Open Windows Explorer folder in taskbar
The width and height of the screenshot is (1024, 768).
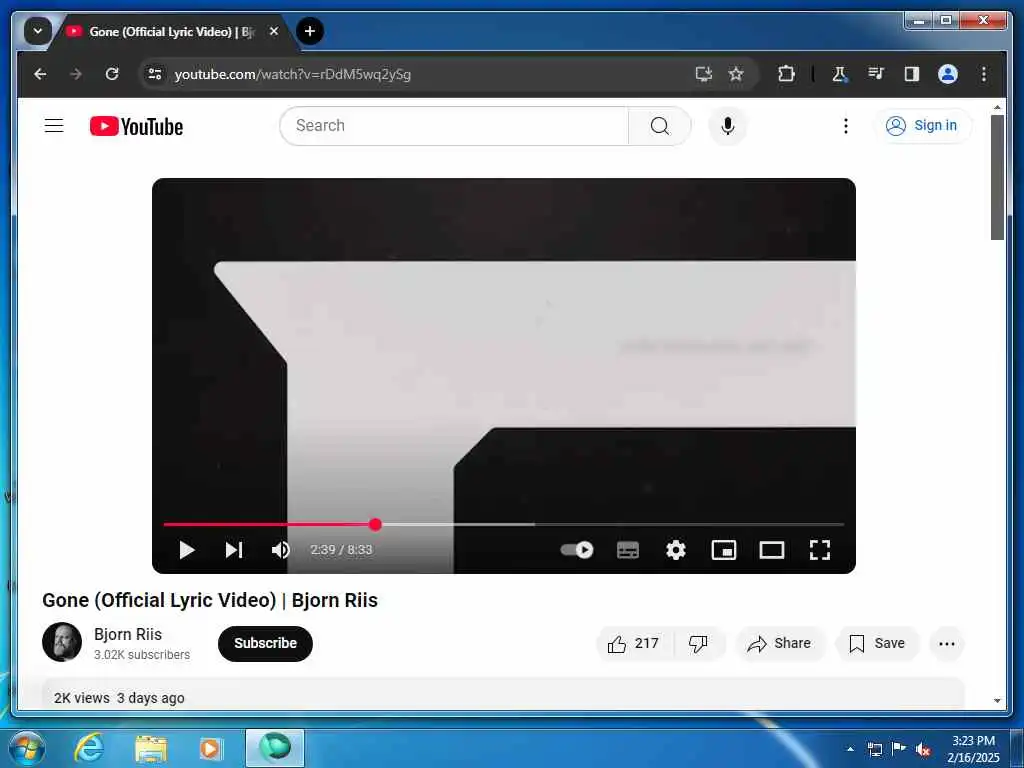point(151,748)
